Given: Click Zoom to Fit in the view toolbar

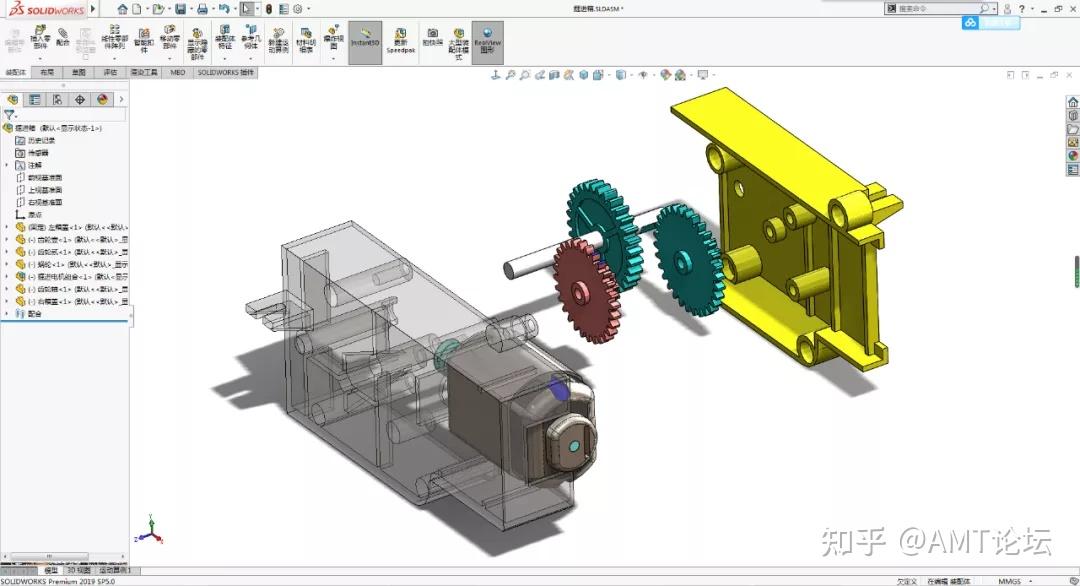Looking at the screenshot, I should [512, 76].
